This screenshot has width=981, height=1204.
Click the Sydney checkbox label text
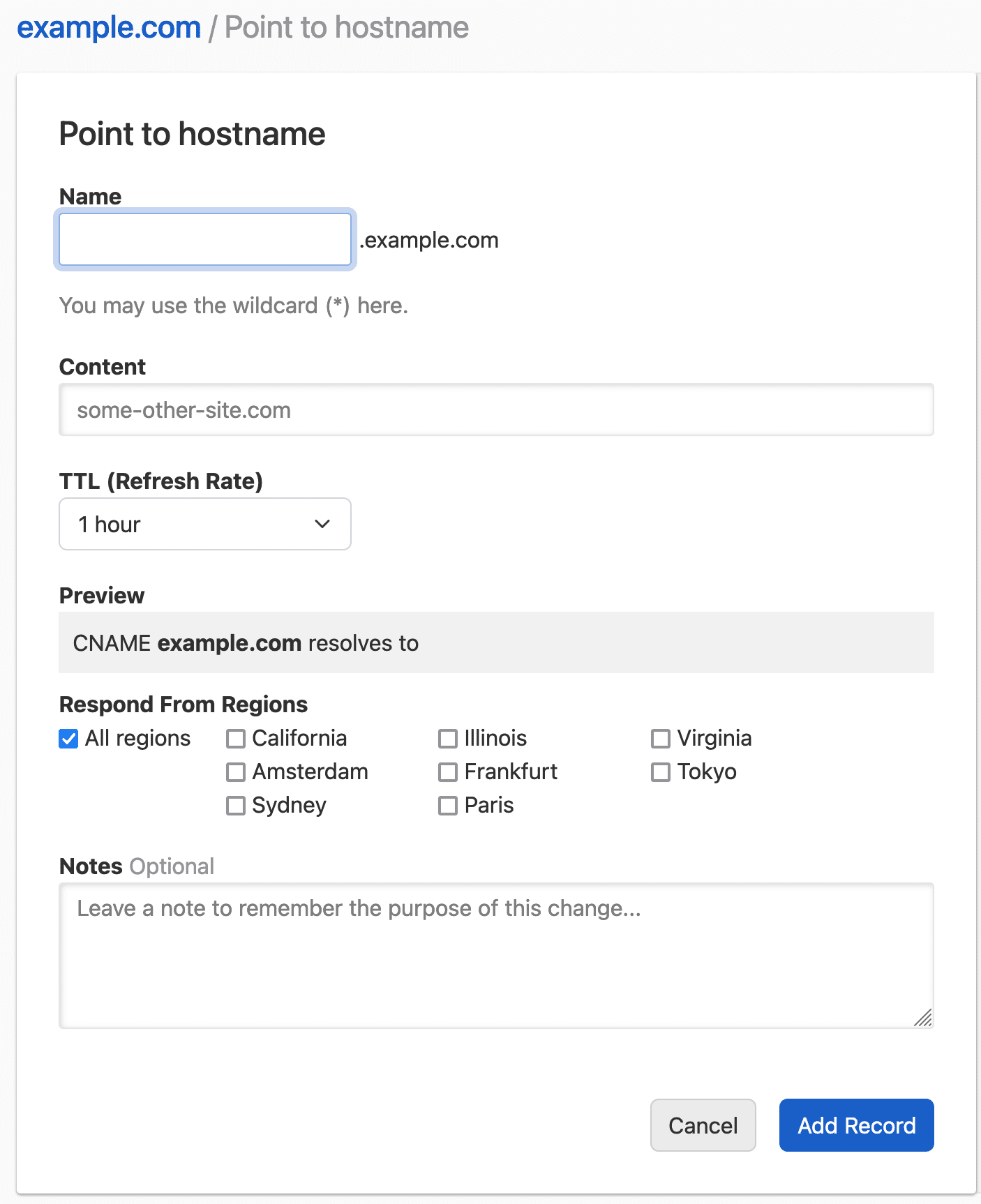pos(289,806)
